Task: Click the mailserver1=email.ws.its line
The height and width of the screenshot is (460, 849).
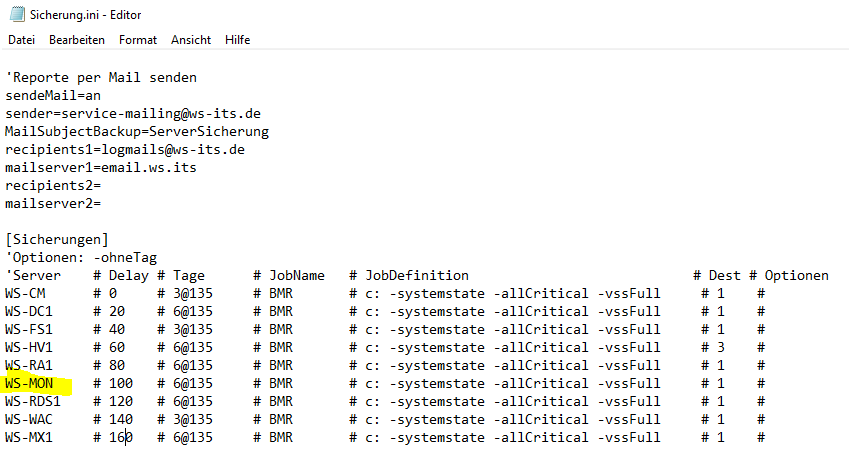Action: 101,168
